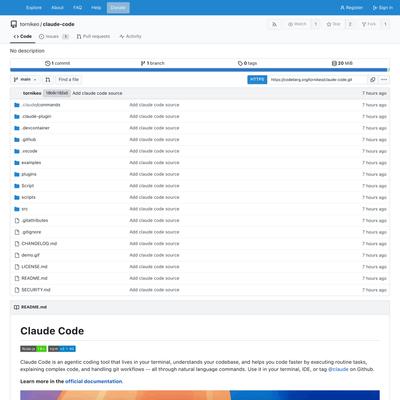The width and height of the screenshot is (400, 400).
Task: Open Help in the top navigation
Action: pyautogui.click(x=96, y=7)
